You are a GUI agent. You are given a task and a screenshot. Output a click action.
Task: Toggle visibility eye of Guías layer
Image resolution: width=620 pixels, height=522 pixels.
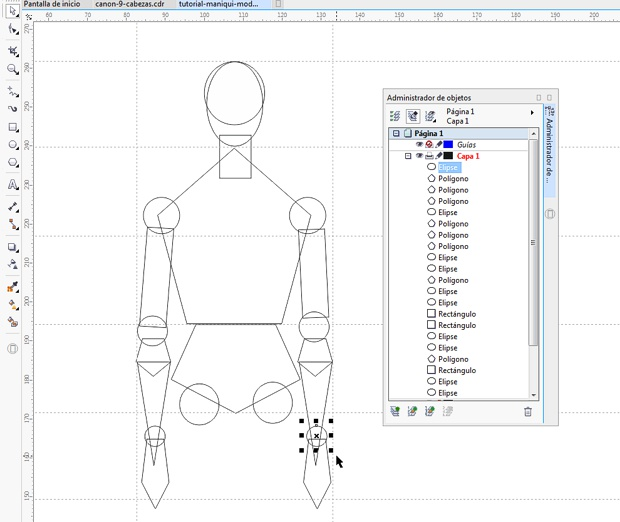419,145
